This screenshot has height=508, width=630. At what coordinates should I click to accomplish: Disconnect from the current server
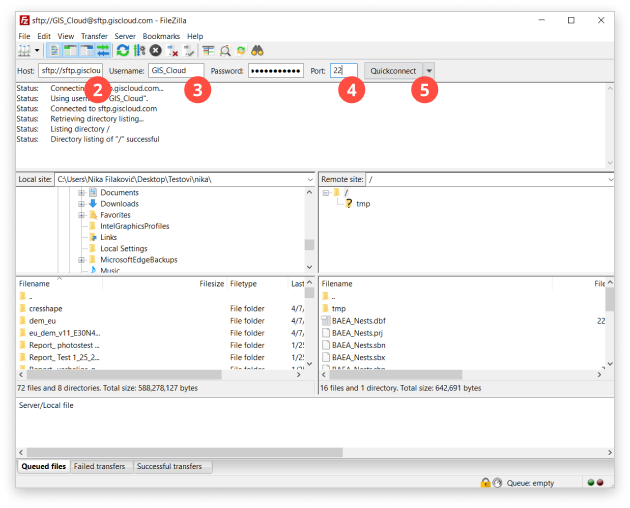pyautogui.click(x=172, y=51)
